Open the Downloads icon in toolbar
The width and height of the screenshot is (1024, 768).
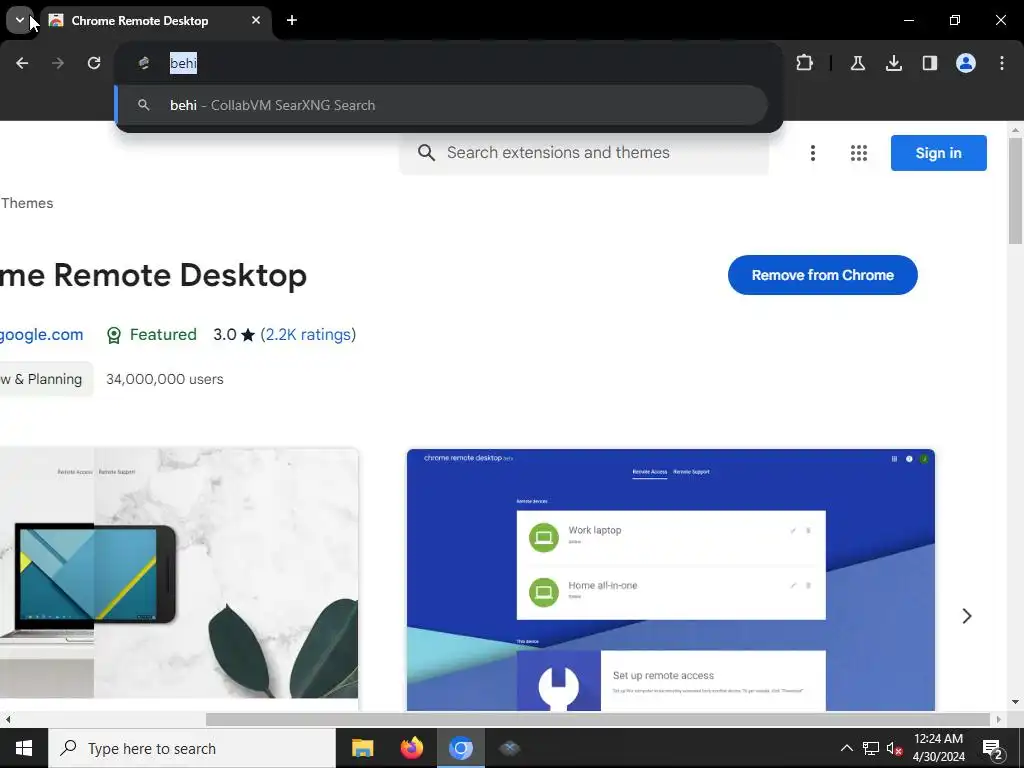point(893,63)
